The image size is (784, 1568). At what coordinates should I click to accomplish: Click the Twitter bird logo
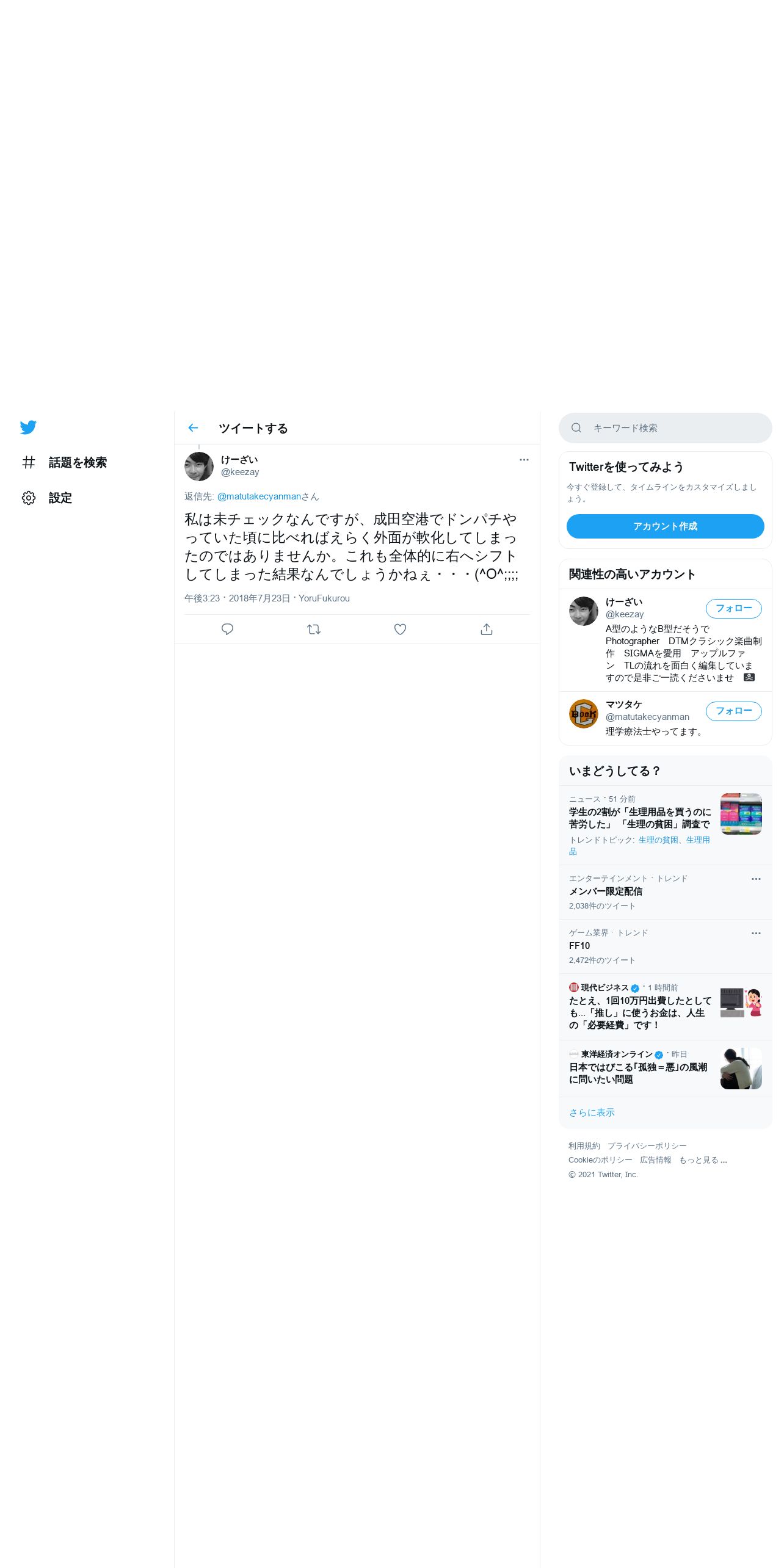pyautogui.click(x=28, y=427)
